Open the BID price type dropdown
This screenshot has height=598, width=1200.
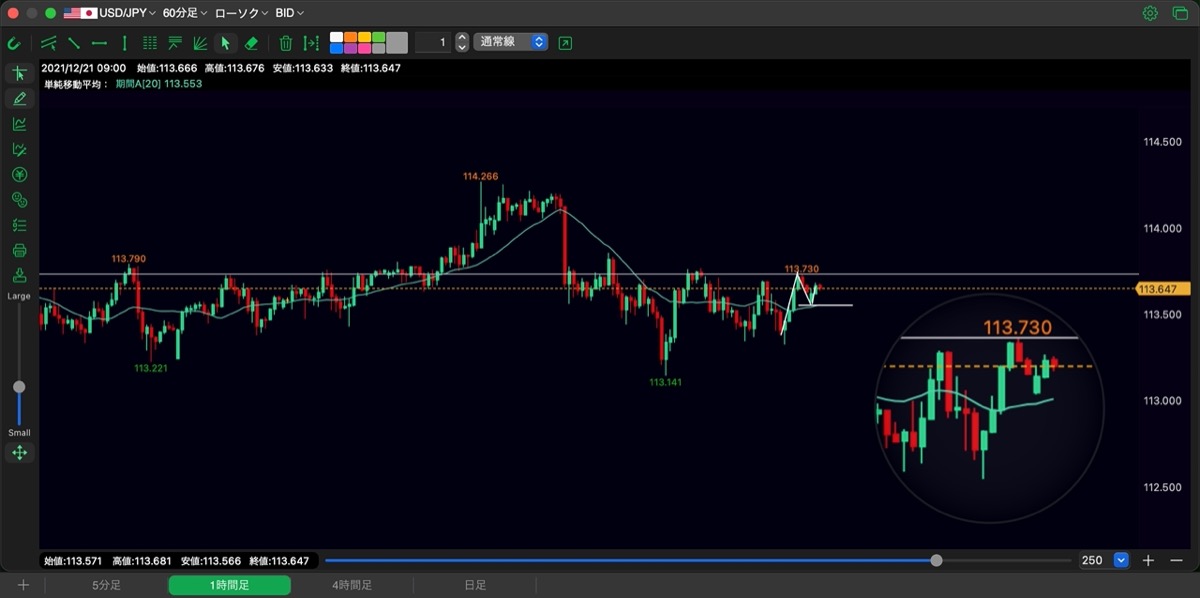click(289, 13)
